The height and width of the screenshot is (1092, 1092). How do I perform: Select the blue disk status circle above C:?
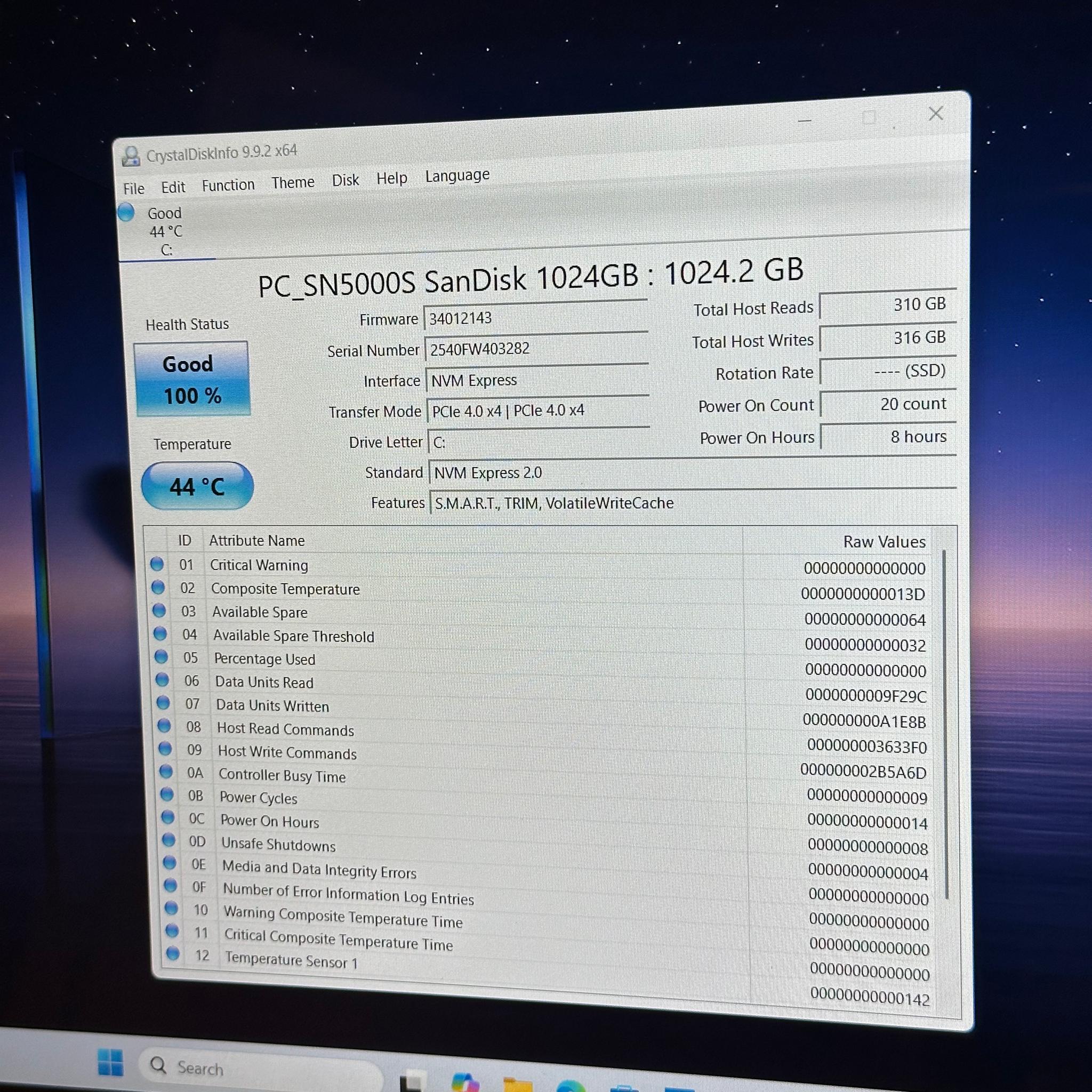(125, 213)
